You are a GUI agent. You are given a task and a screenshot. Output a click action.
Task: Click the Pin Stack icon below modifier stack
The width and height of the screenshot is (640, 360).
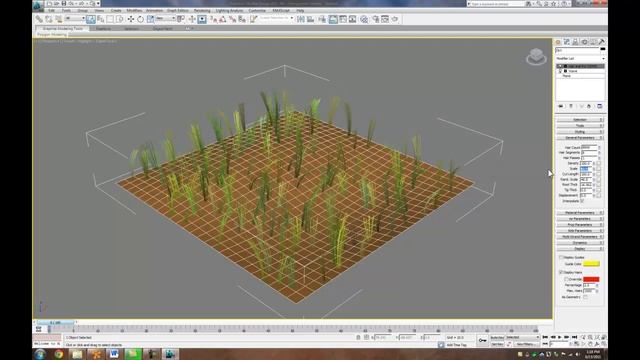561,106
